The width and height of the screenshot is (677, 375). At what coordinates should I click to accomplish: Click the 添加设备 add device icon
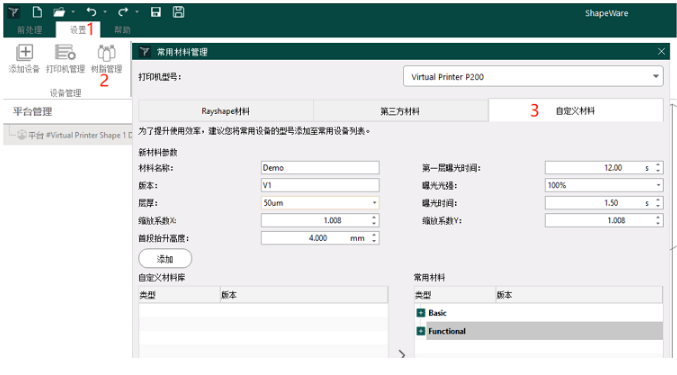pyautogui.click(x=25, y=58)
